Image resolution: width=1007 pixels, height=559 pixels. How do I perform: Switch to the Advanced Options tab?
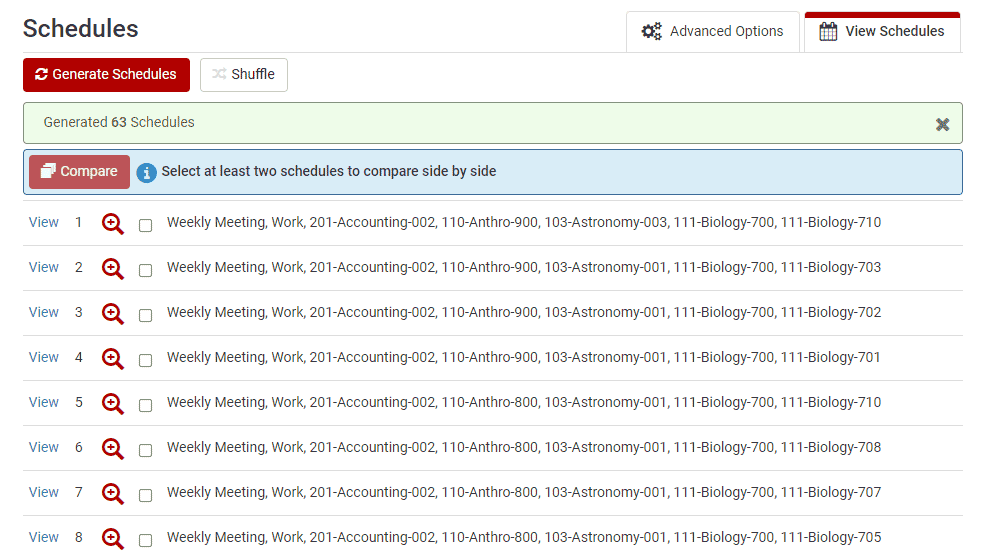coord(713,31)
